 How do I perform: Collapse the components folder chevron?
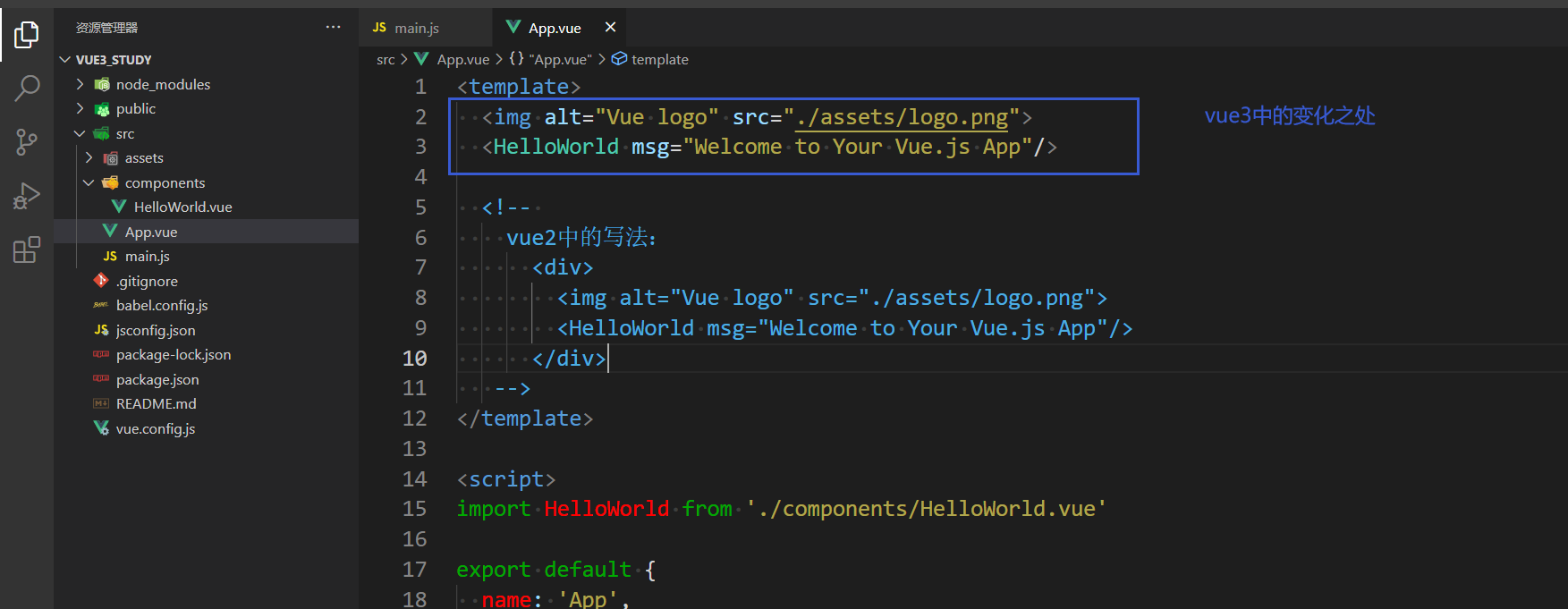[89, 182]
